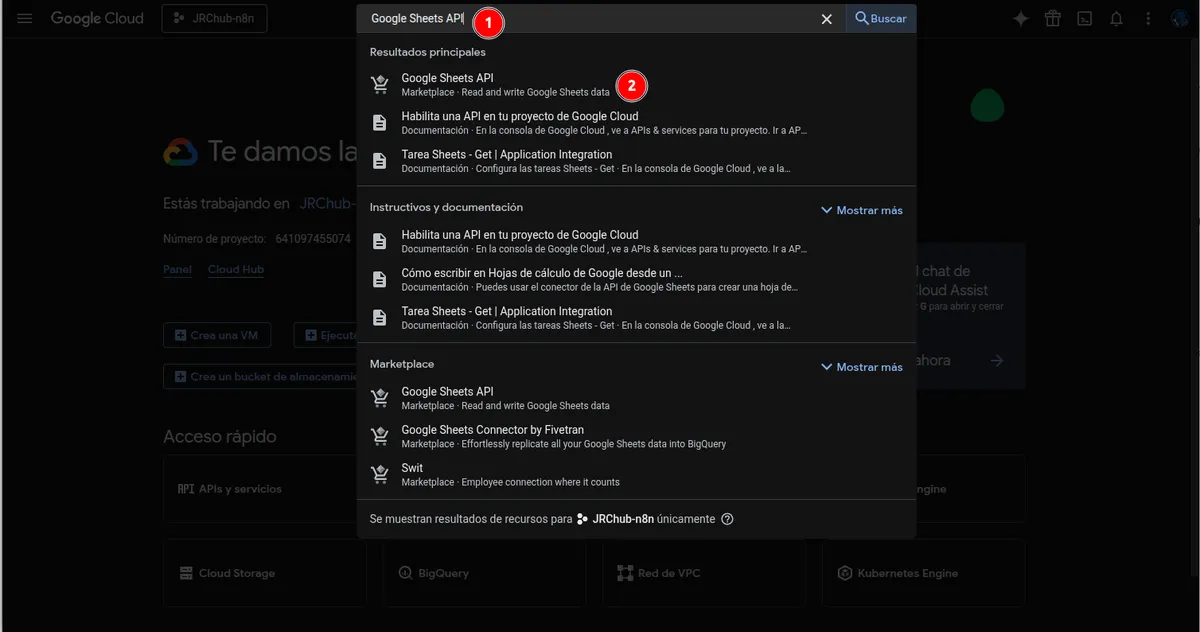Open the hamburger navigation menu
This screenshot has height=632, width=1200.
pyautogui.click(x=25, y=19)
